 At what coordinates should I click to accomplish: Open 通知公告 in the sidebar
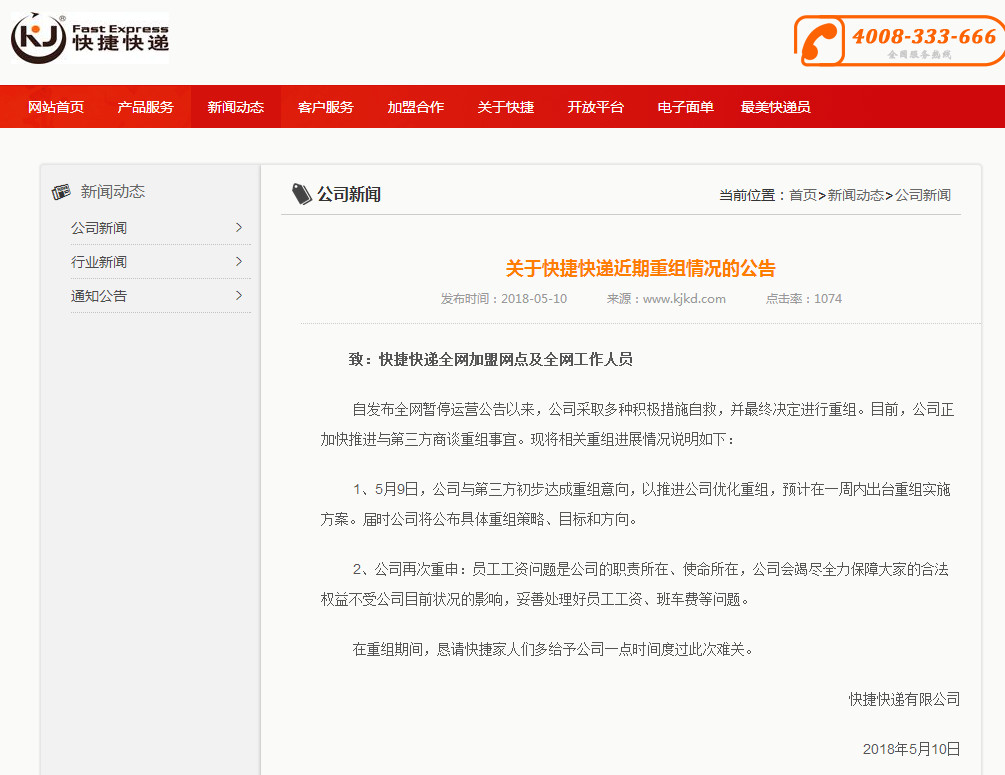[x=99, y=296]
